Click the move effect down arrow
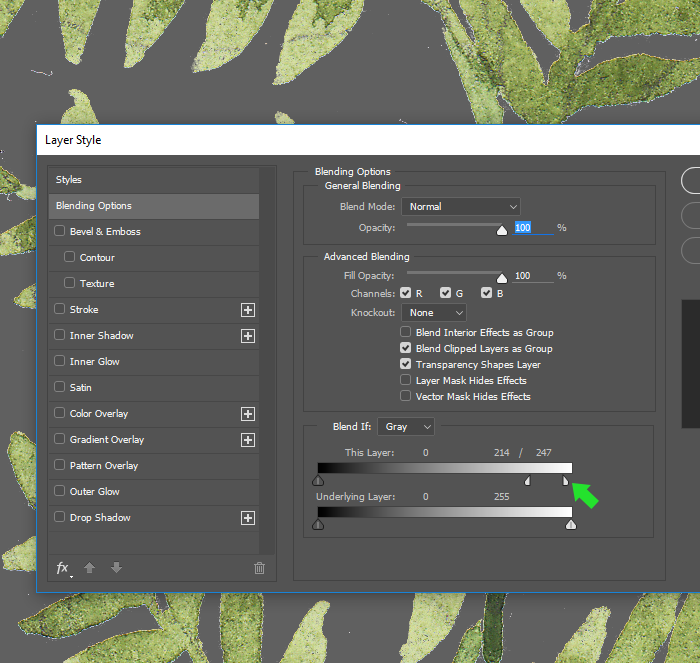This screenshot has height=663, width=700. pyautogui.click(x=116, y=568)
